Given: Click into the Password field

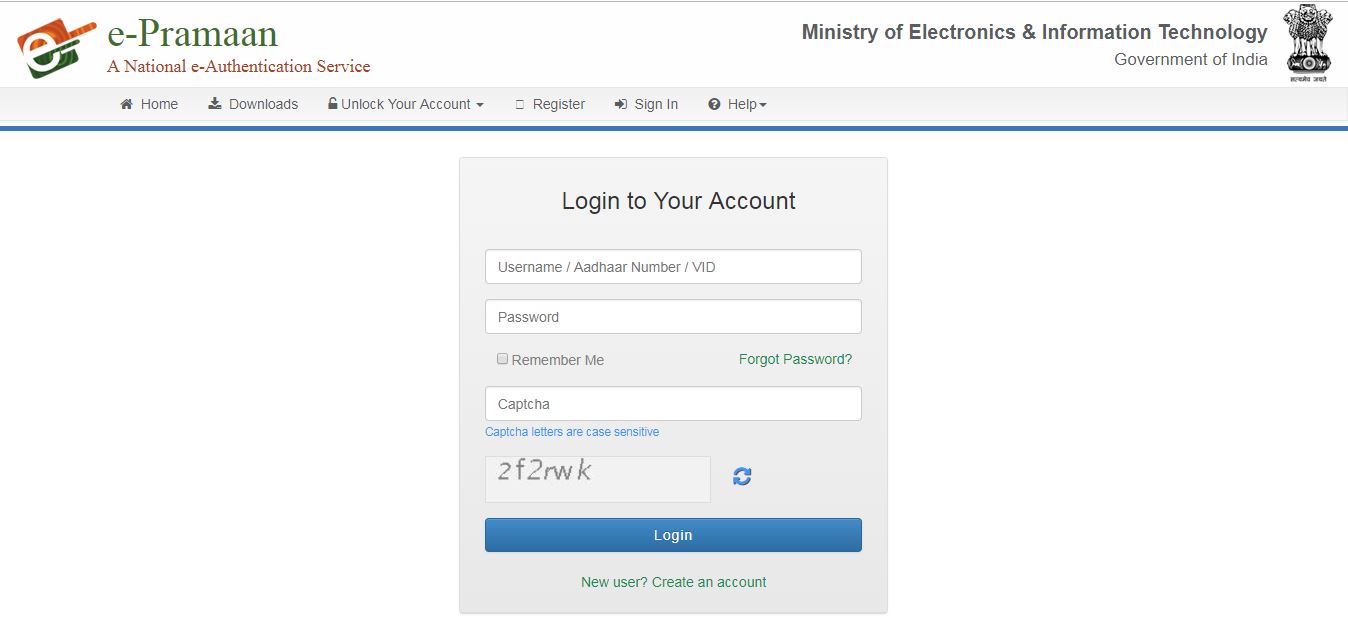Looking at the screenshot, I should click(x=673, y=317).
